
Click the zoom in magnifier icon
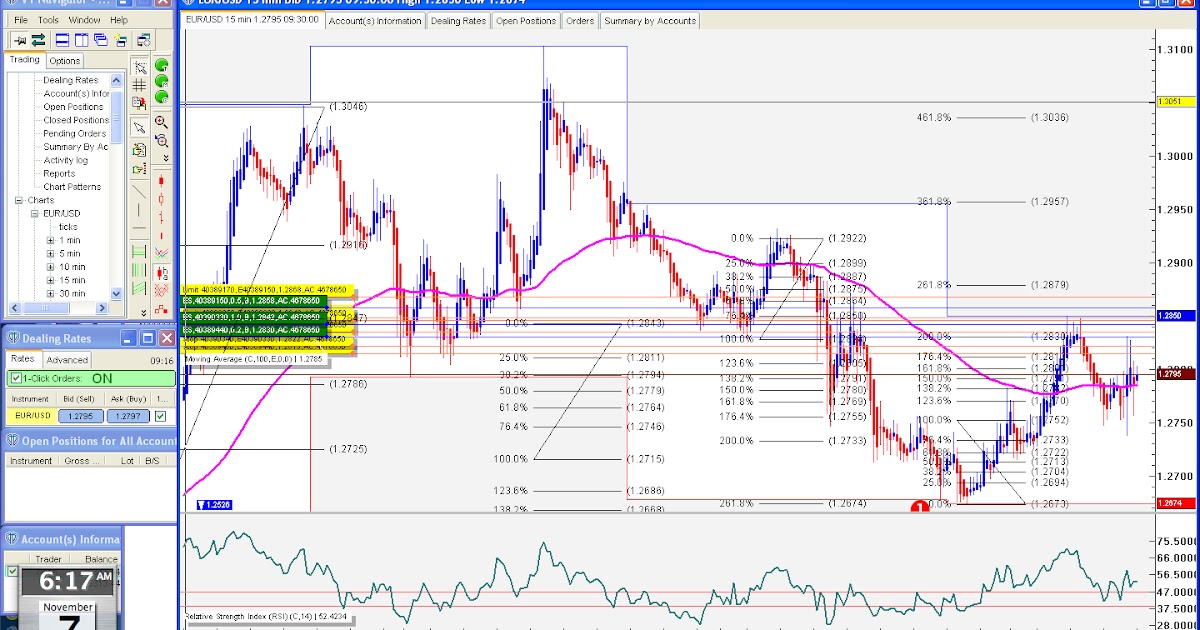coord(161,121)
